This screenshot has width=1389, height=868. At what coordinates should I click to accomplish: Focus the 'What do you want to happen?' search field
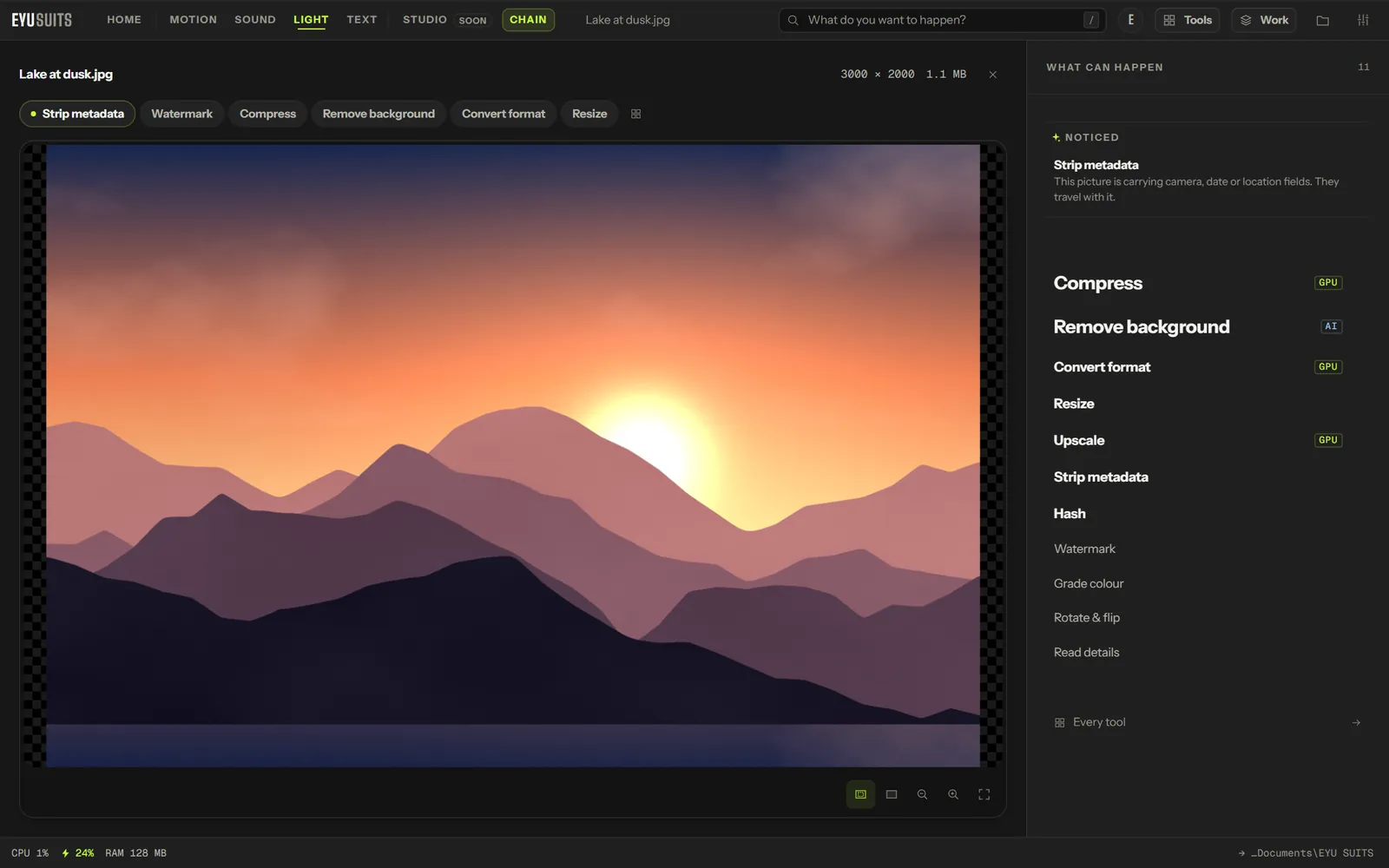(x=942, y=20)
